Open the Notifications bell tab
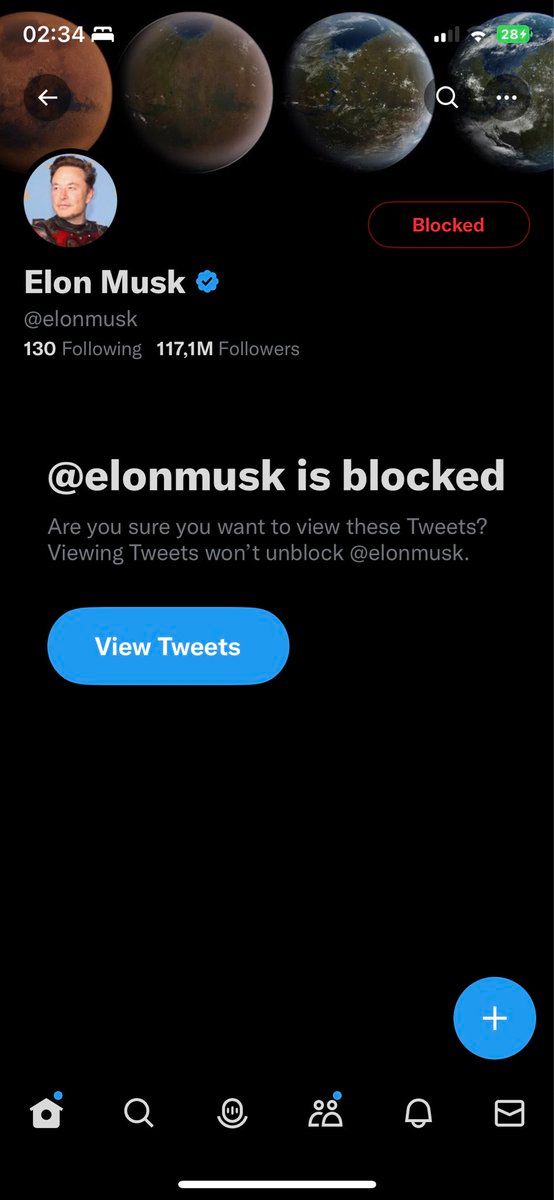 (x=417, y=1113)
